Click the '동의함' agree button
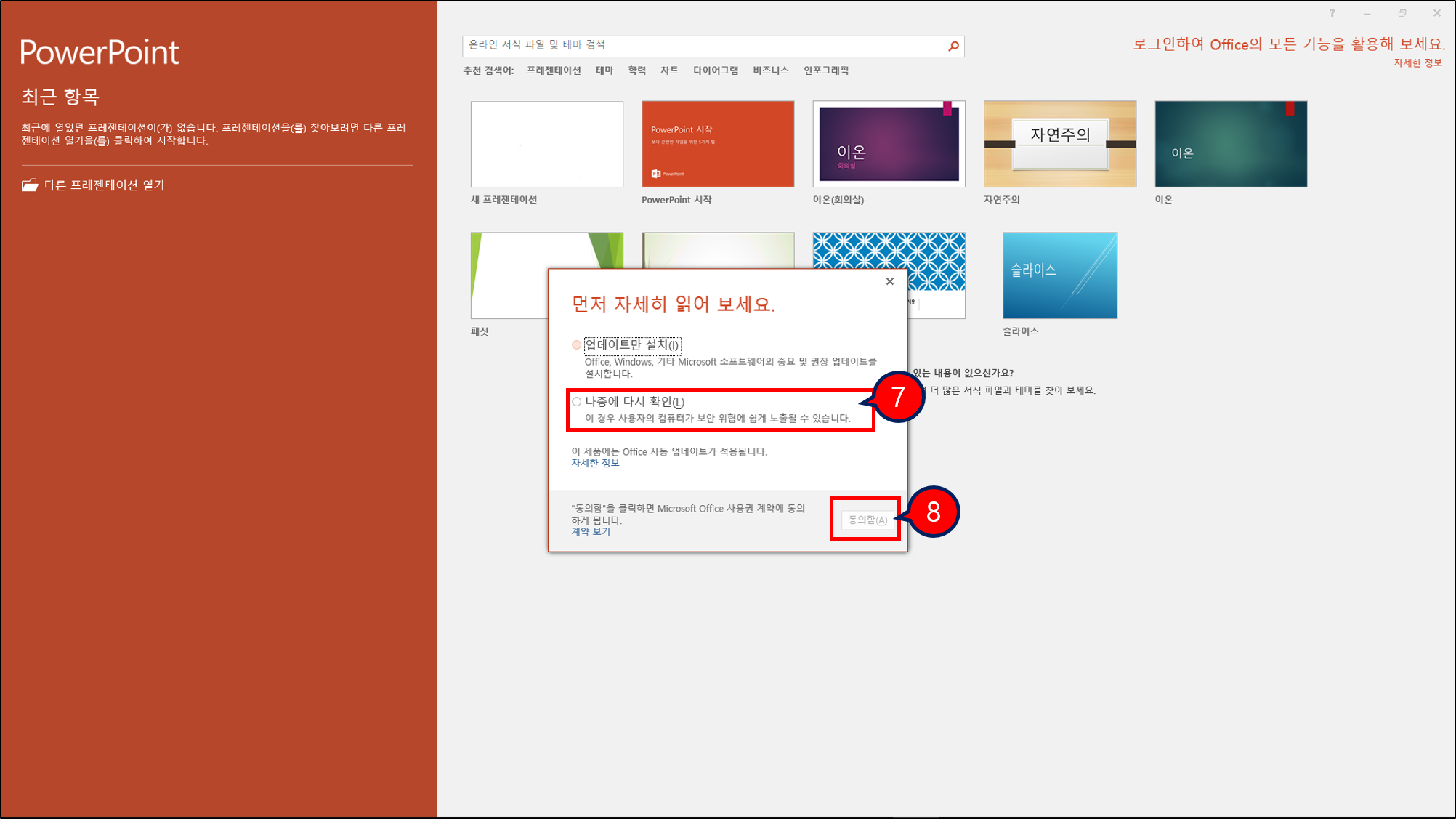Image resolution: width=1456 pixels, height=819 pixels. click(x=867, y=520)
